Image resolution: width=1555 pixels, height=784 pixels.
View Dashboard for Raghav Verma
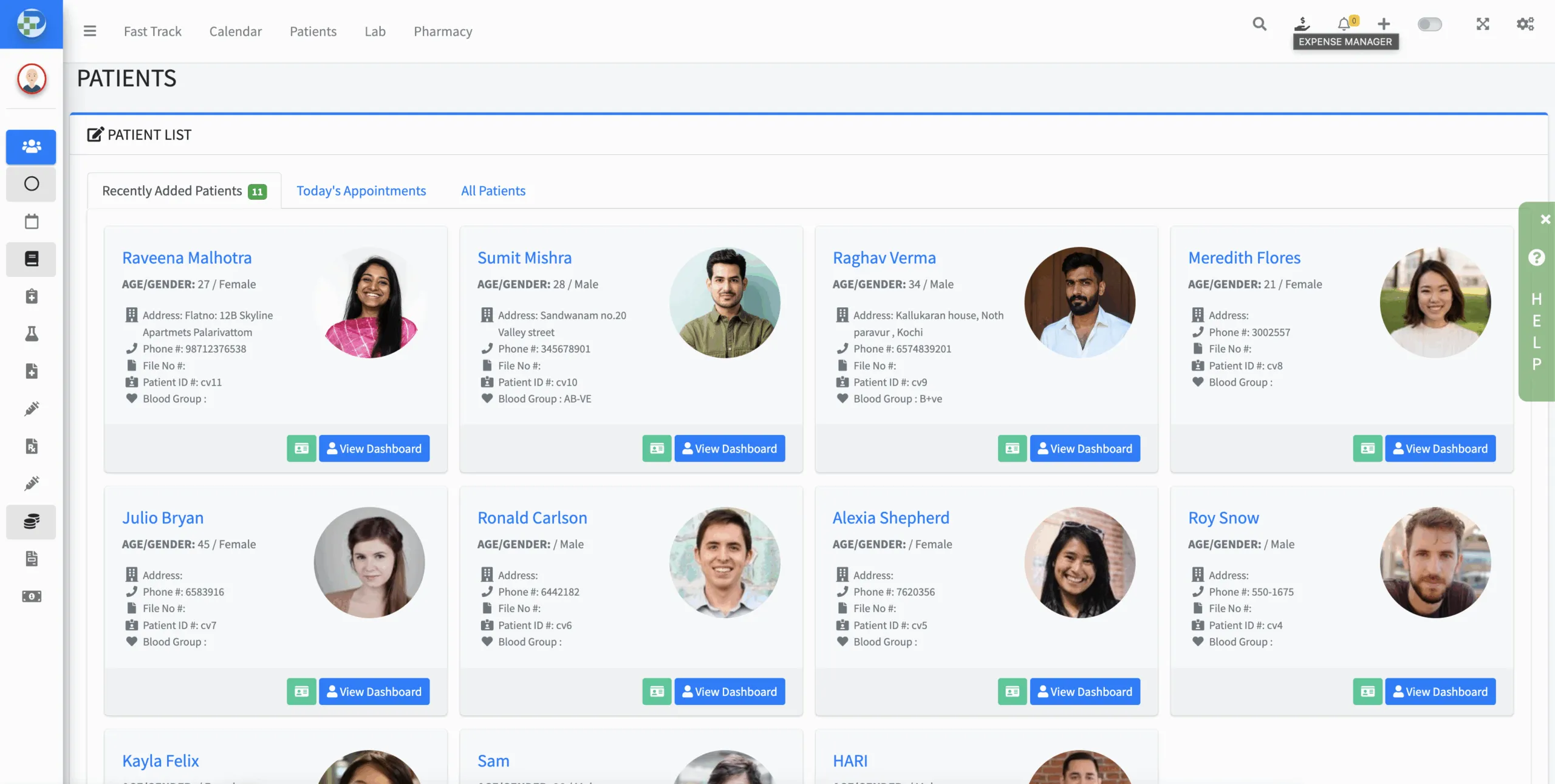click(1085, 448)
